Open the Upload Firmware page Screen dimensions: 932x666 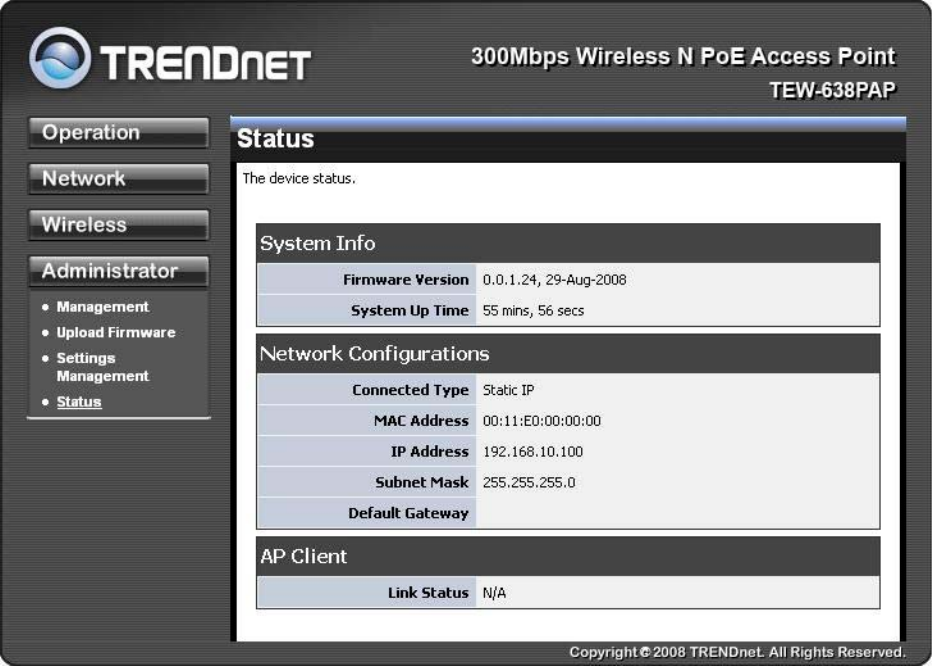116,332
